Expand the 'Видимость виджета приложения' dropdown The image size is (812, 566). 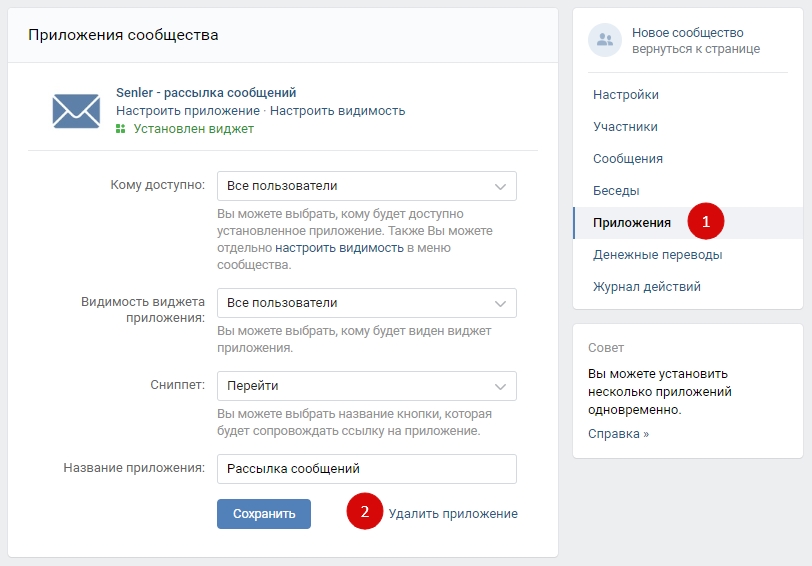tap(366, 303)
